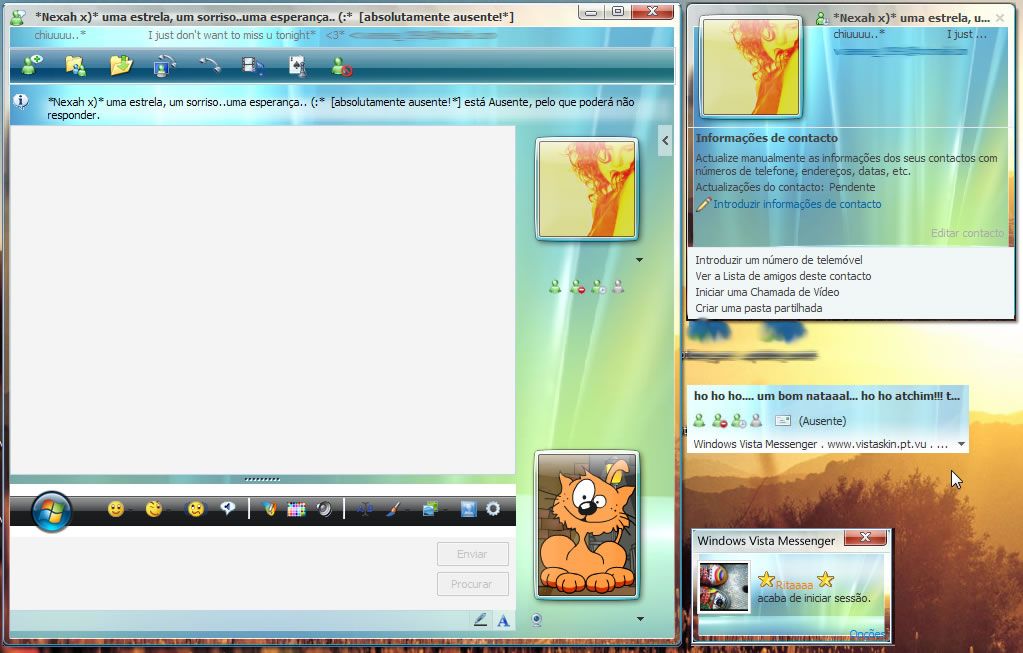Click the voice clip pen-shield icon
The height and width of the screenshot is (653, 1023).
point(269,509)
